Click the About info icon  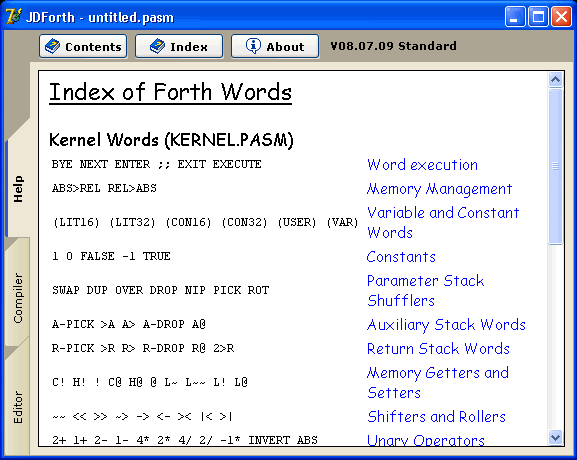coord(253,46)
